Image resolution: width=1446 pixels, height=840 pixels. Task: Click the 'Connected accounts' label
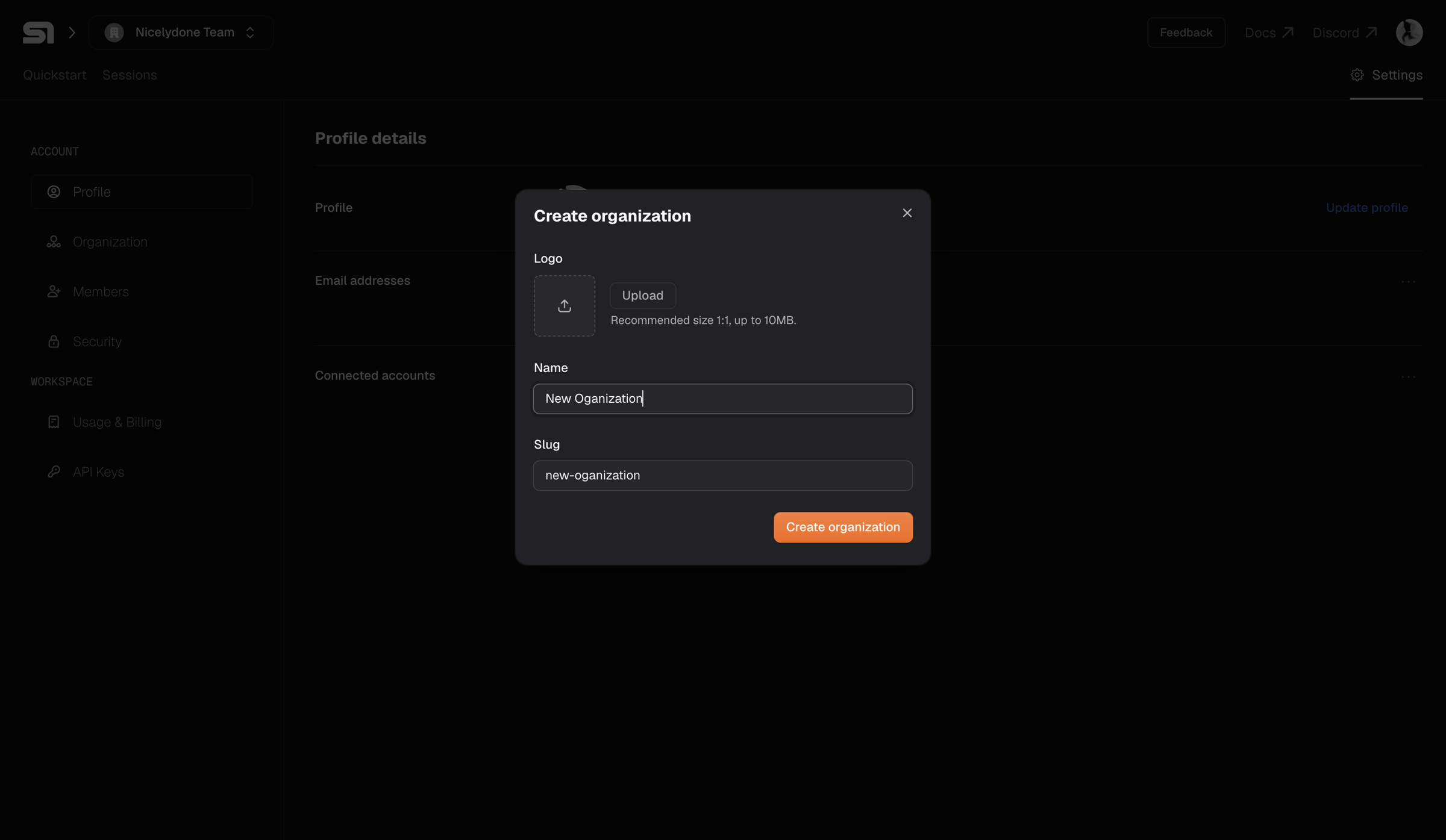coord(375,376)
